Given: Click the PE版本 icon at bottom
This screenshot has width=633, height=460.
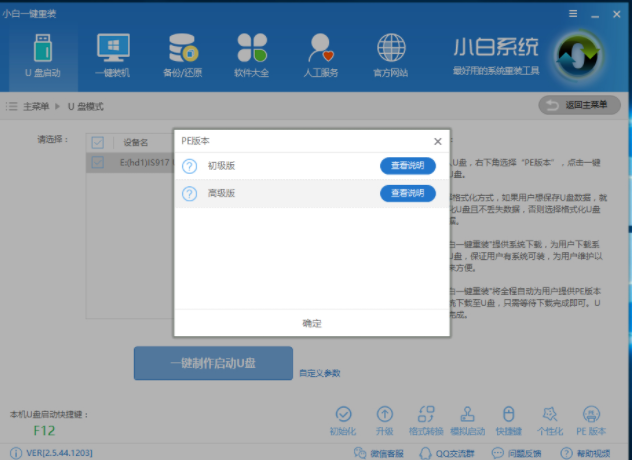Looking at the screenshot, I should pos(590,414).
